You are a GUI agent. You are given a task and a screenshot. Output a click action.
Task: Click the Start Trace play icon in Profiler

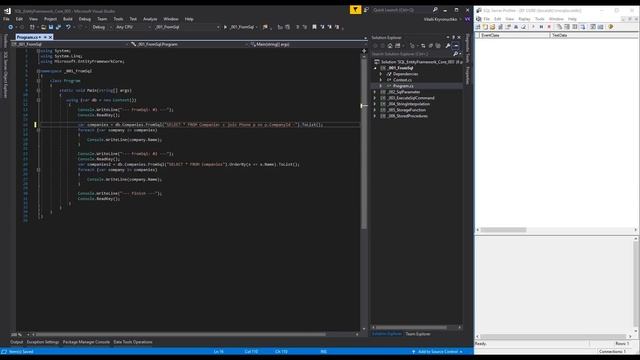point(533,27)
